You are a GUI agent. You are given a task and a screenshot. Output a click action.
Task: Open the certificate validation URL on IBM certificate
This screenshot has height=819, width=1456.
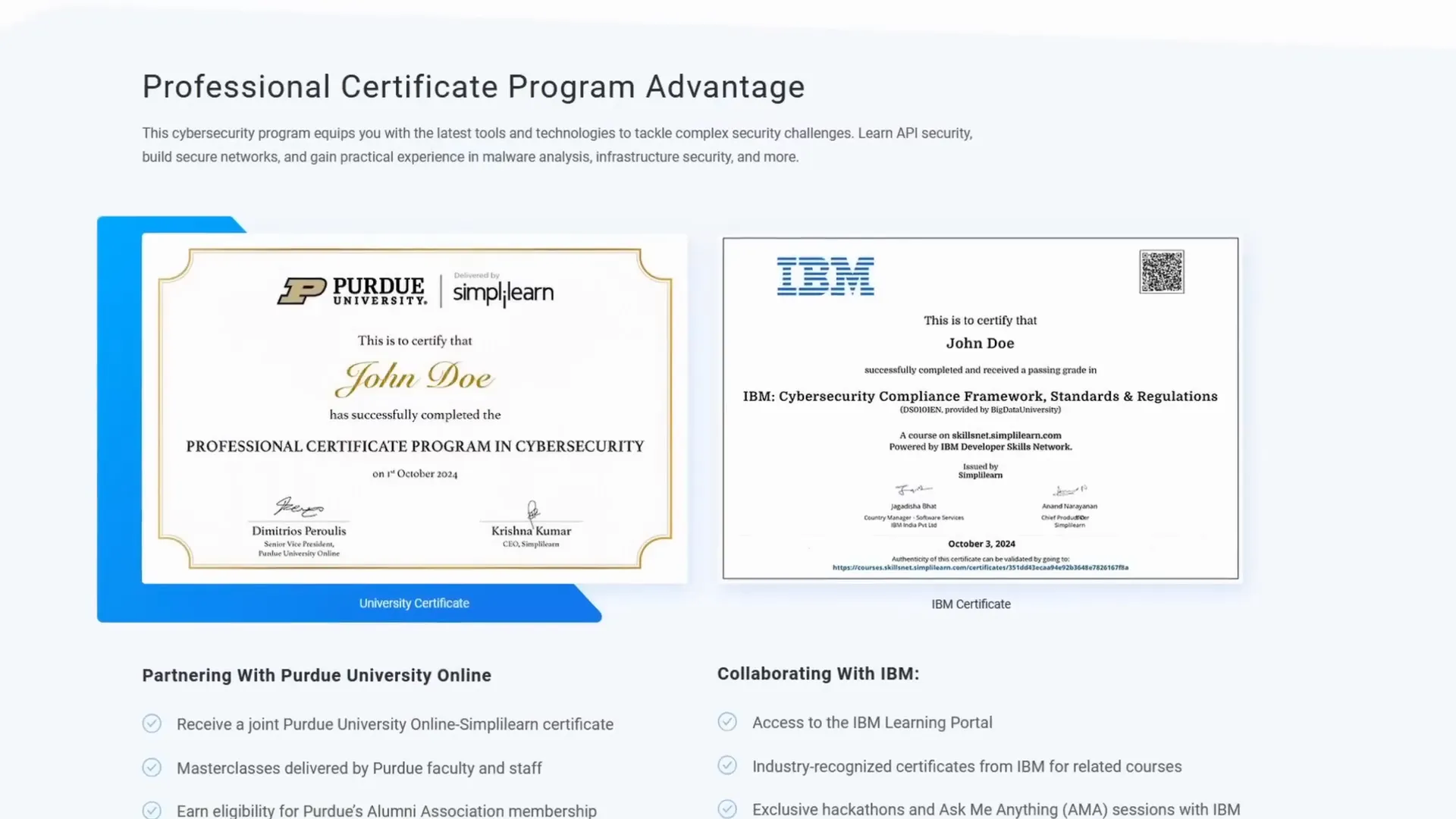[x=980, y=567]
